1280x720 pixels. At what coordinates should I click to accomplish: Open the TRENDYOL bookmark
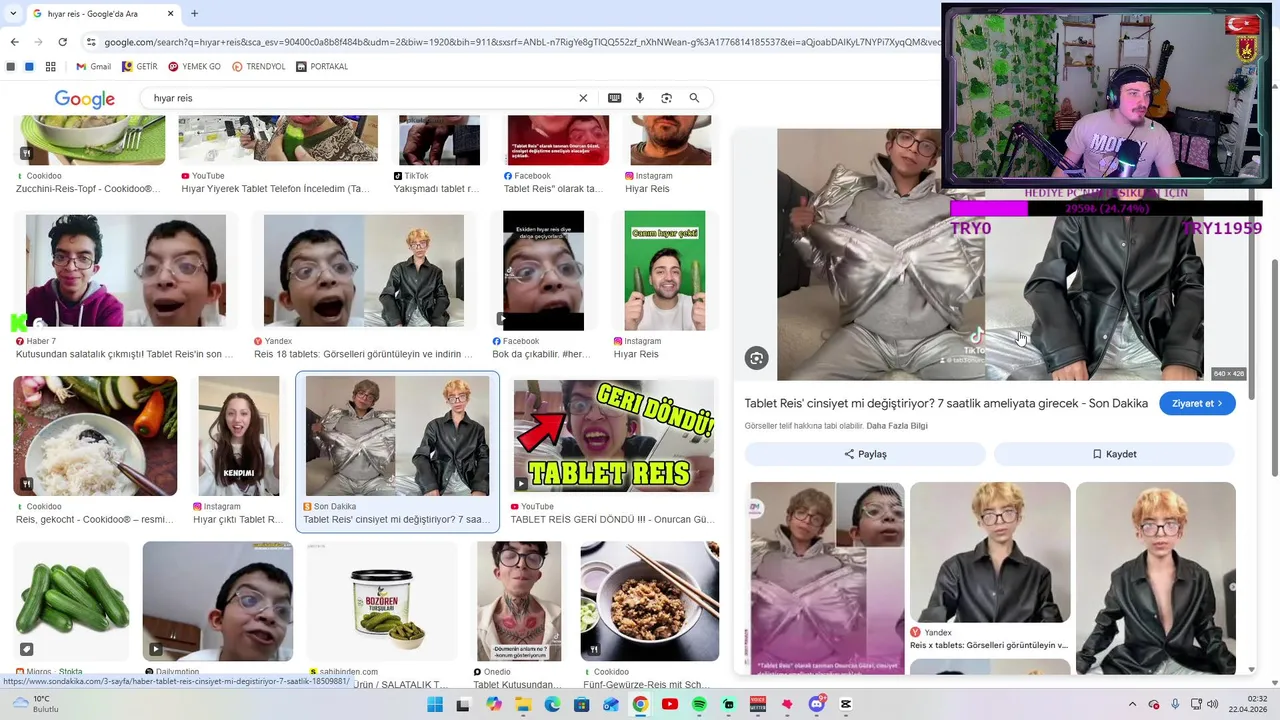259,67
